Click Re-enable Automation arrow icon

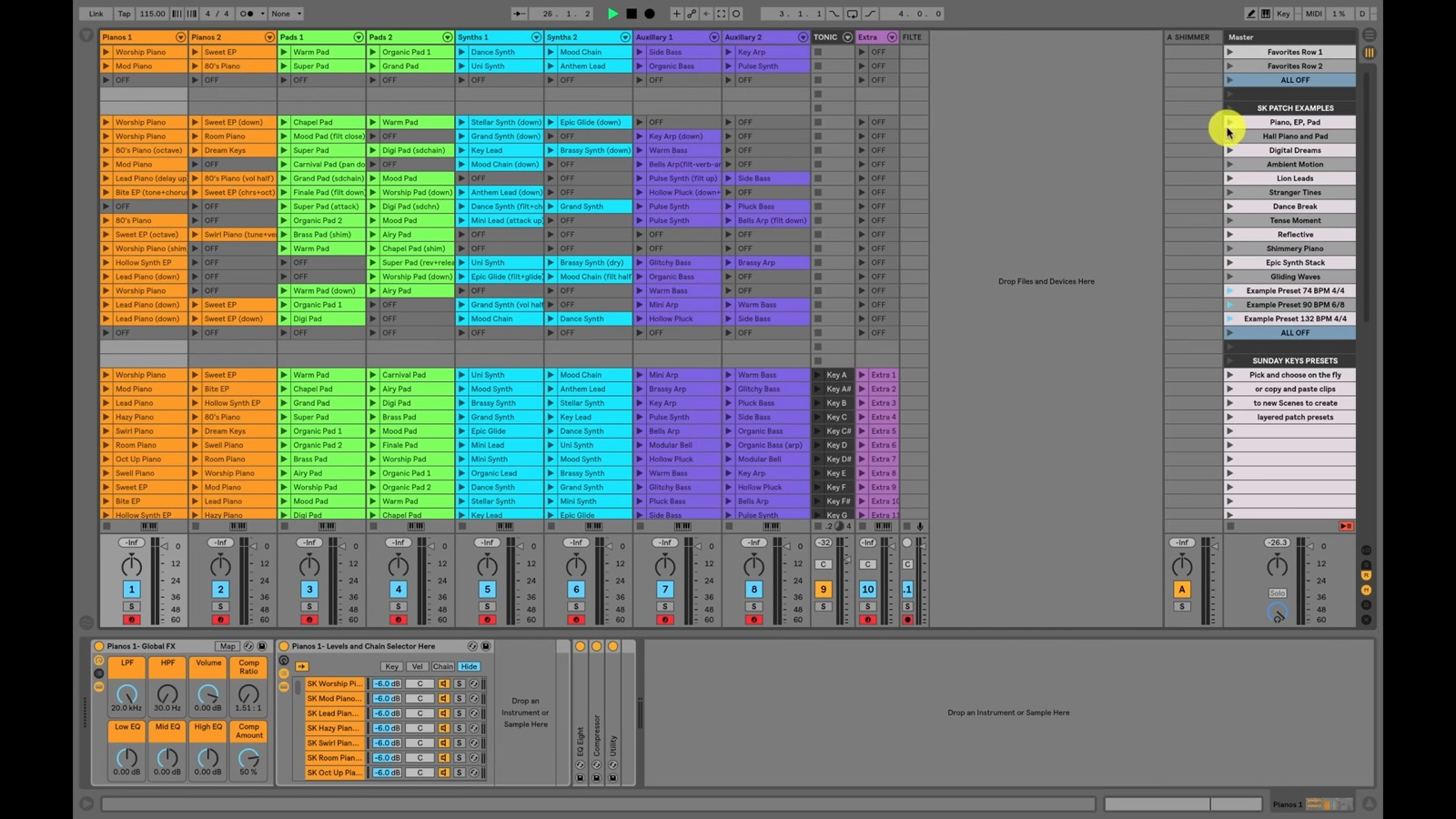tap(706, 14)
